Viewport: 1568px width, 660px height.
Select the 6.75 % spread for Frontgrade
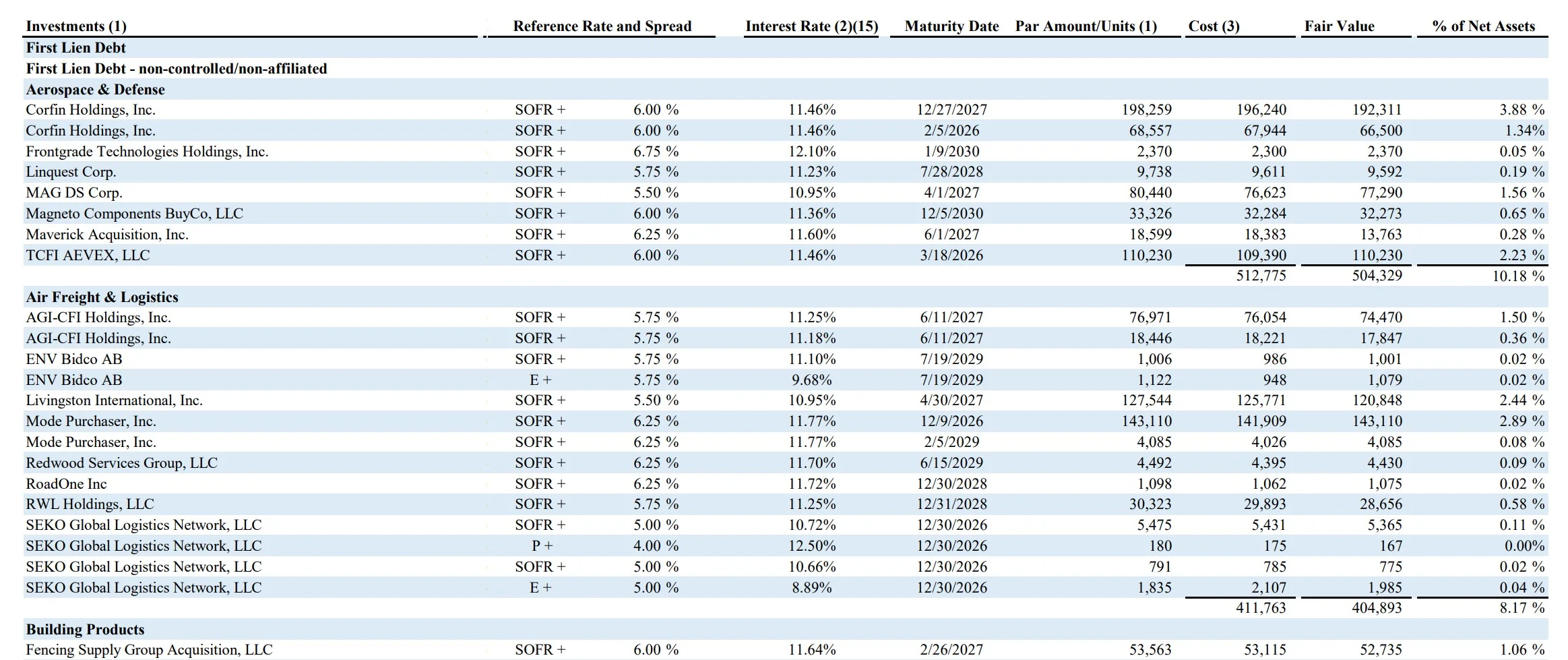click(x=656, y=152)
